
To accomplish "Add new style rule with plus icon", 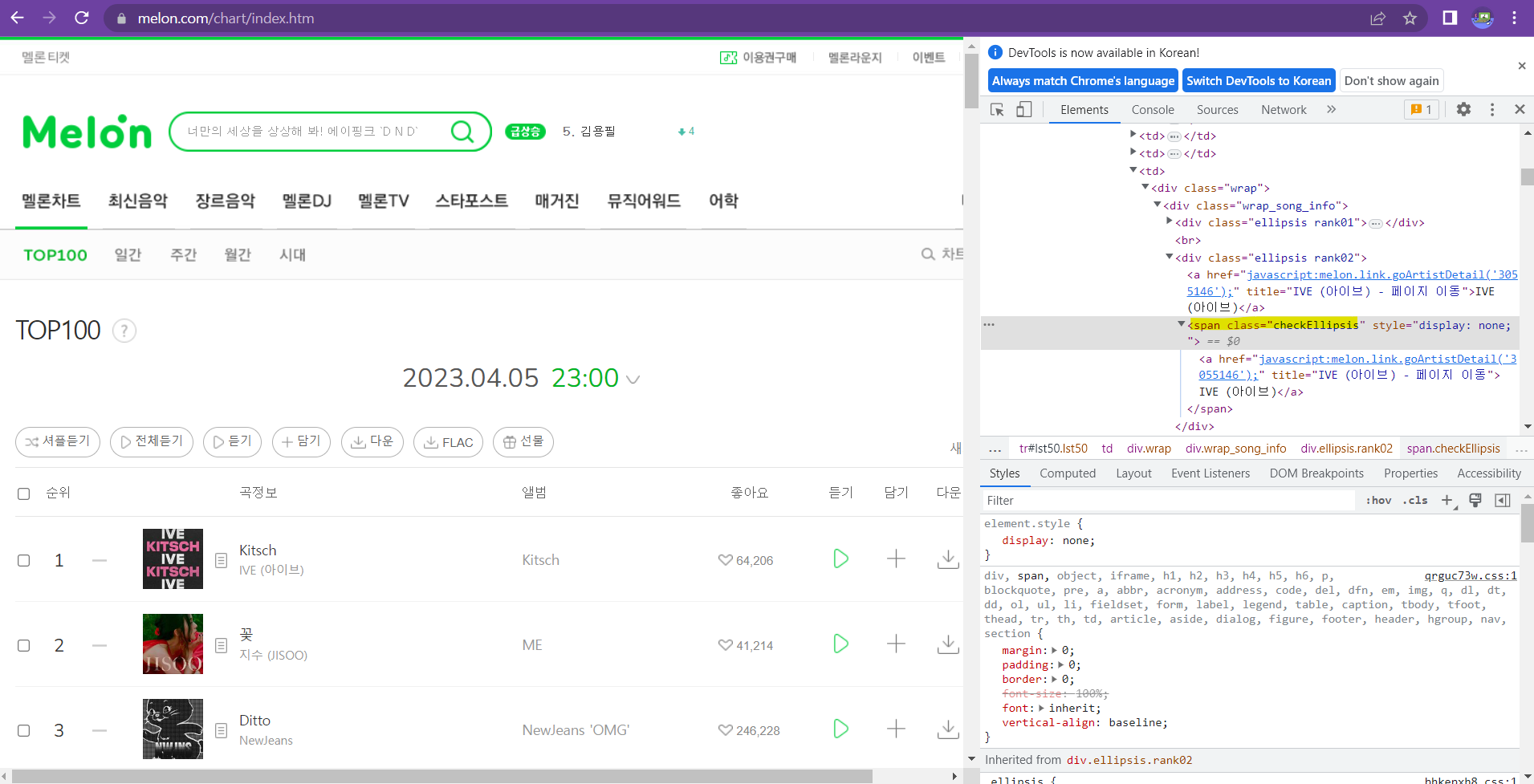I will click(x=1447, y=500).
